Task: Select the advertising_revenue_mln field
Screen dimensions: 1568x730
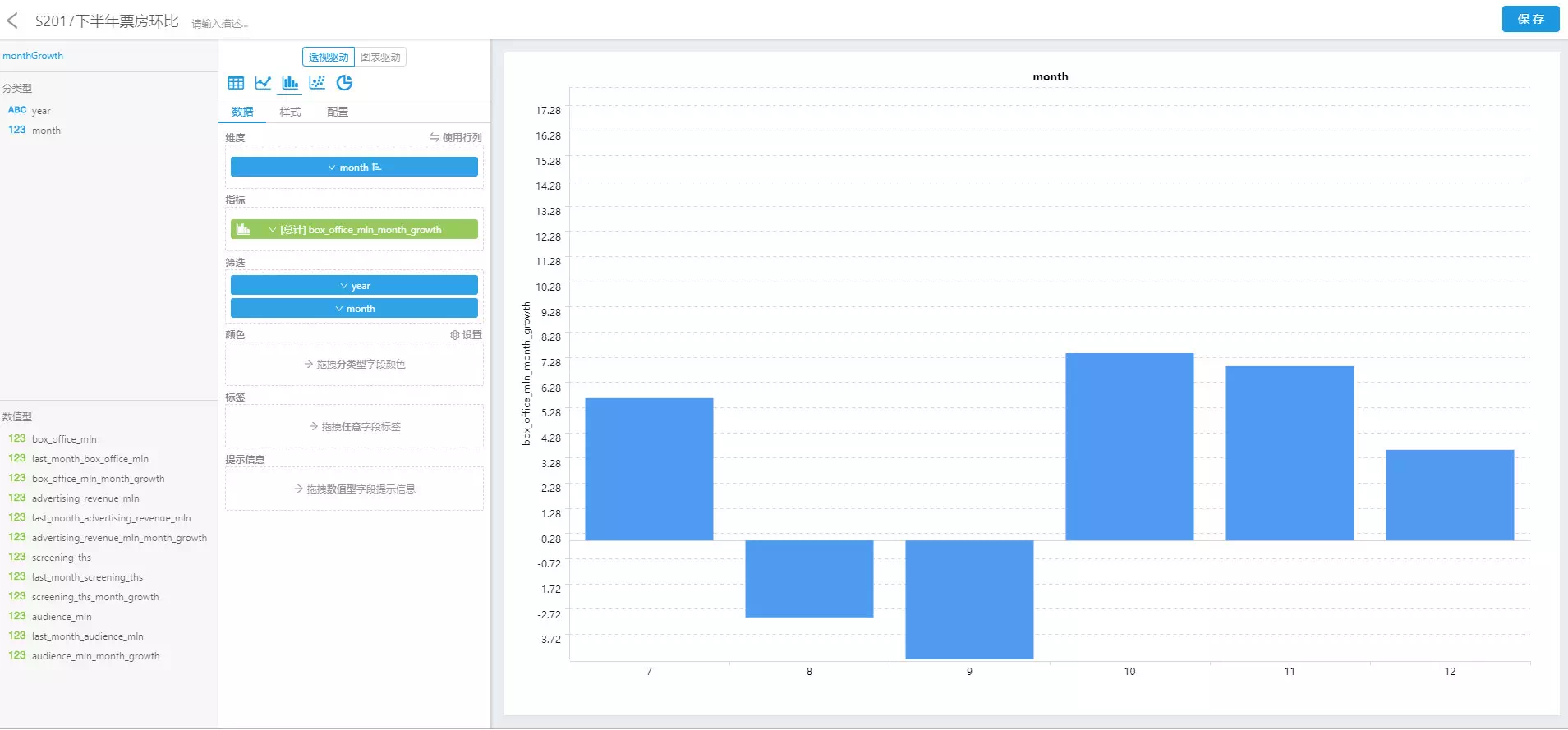Action: 85,498
